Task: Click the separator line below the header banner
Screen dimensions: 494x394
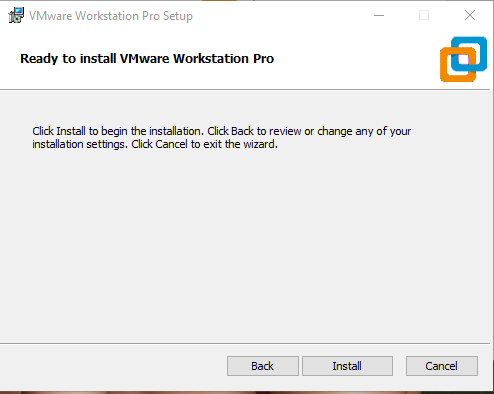Action: 247,90
